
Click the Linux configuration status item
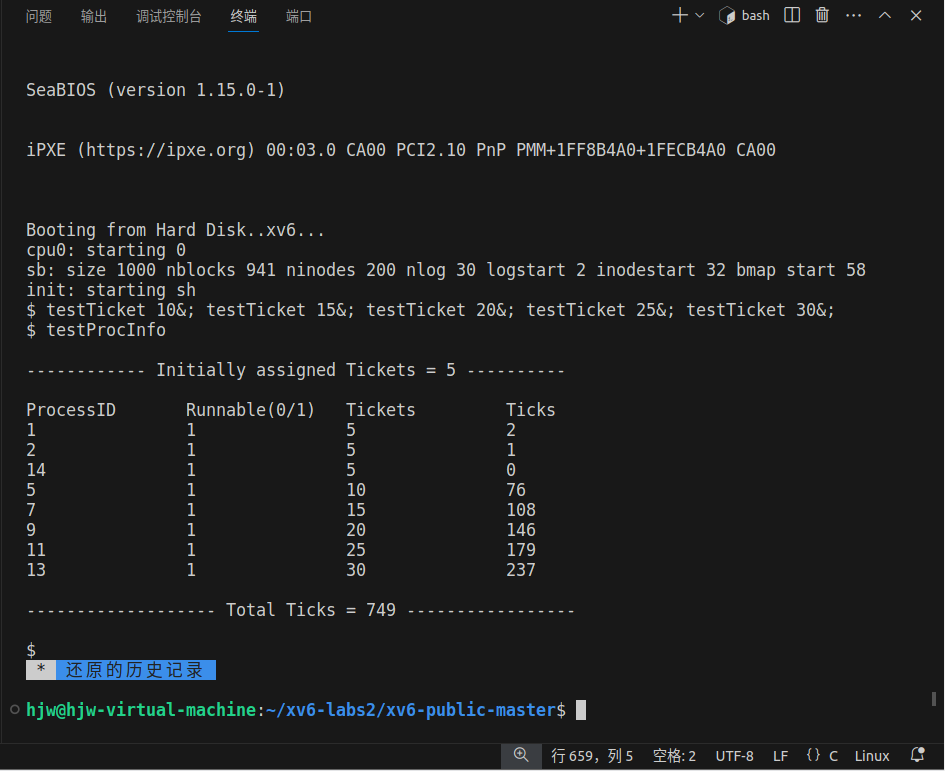click(x=872, y=756)
